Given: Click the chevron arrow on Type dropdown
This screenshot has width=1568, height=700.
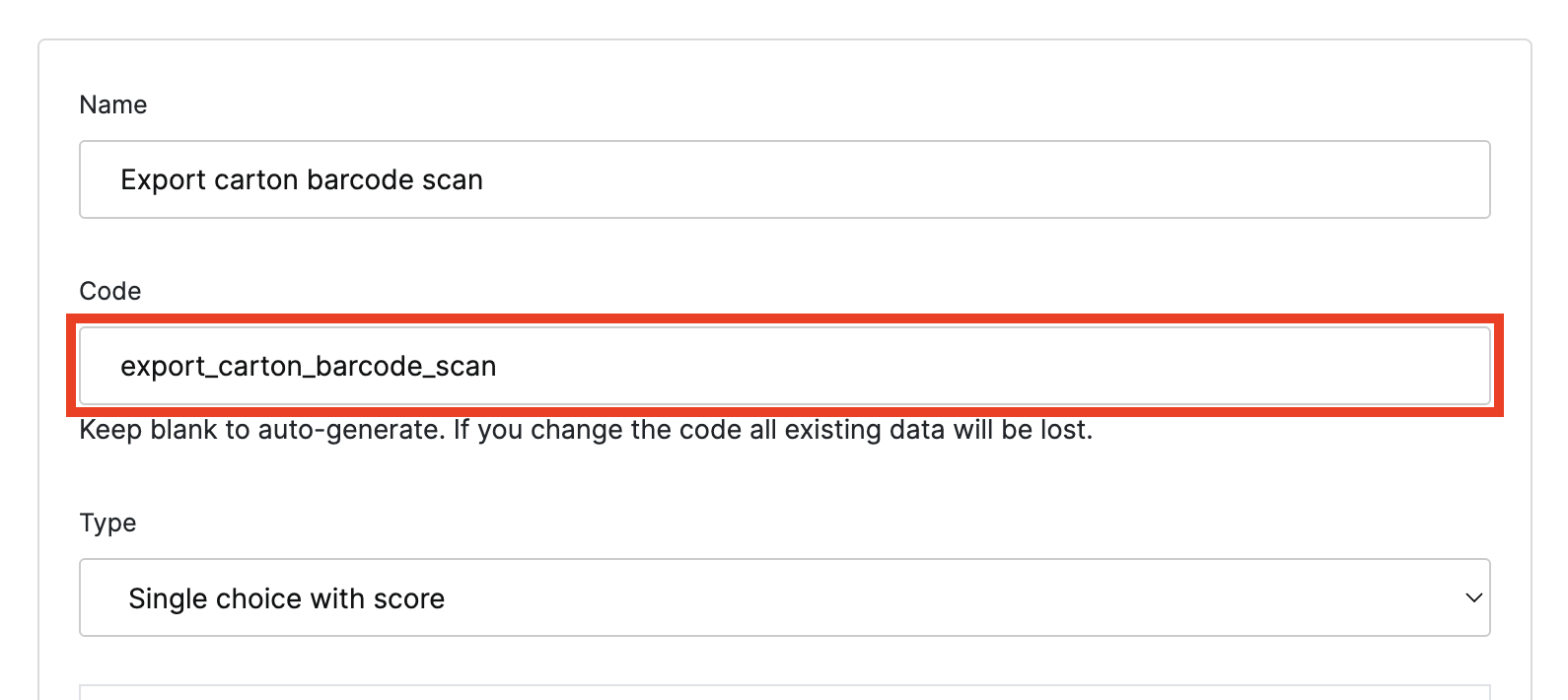Looking at the screenshot, I should coord(1473,598).
